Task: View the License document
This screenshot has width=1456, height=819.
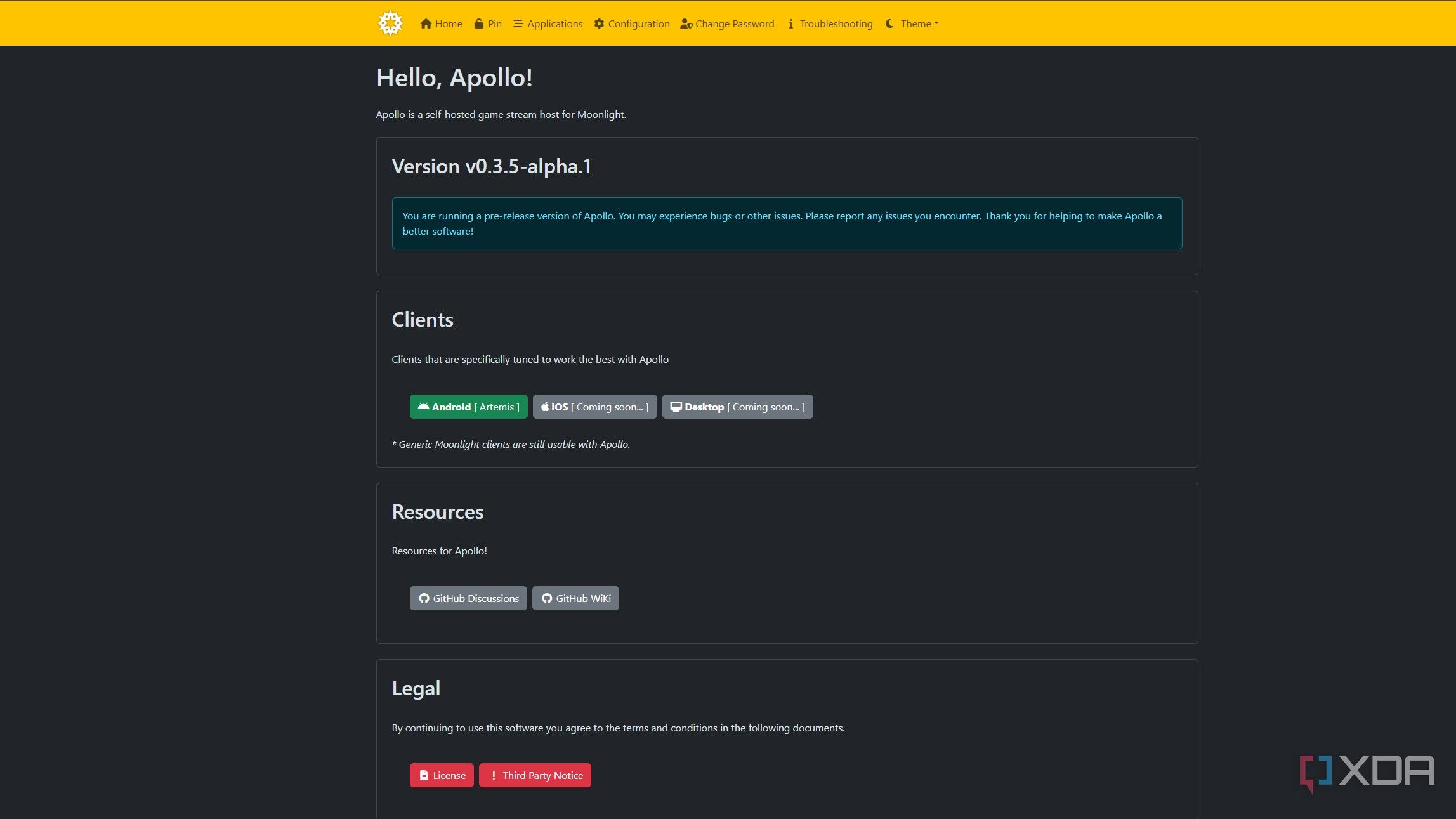Action: coord(442,775)
